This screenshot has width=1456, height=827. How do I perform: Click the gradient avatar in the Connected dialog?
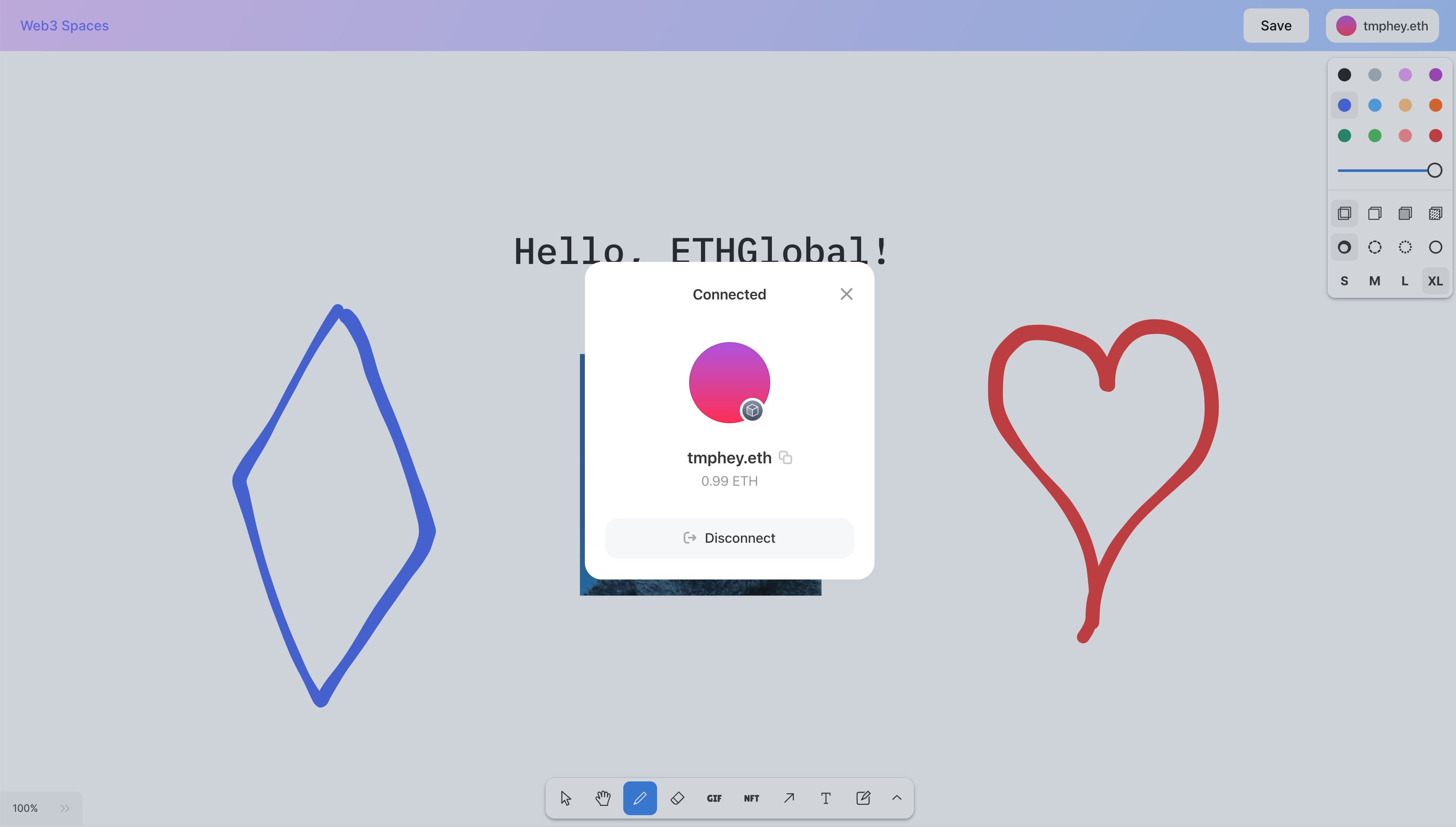(729, 382)
